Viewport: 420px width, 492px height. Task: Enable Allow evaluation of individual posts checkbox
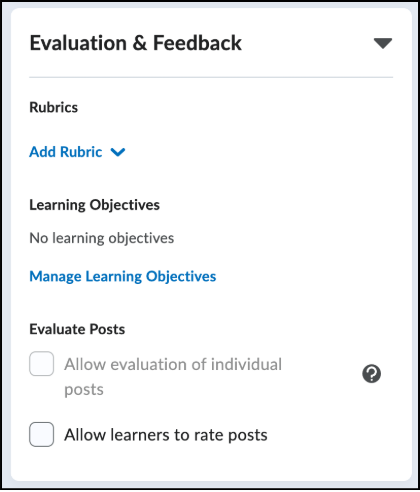click(x=42, y=364)
